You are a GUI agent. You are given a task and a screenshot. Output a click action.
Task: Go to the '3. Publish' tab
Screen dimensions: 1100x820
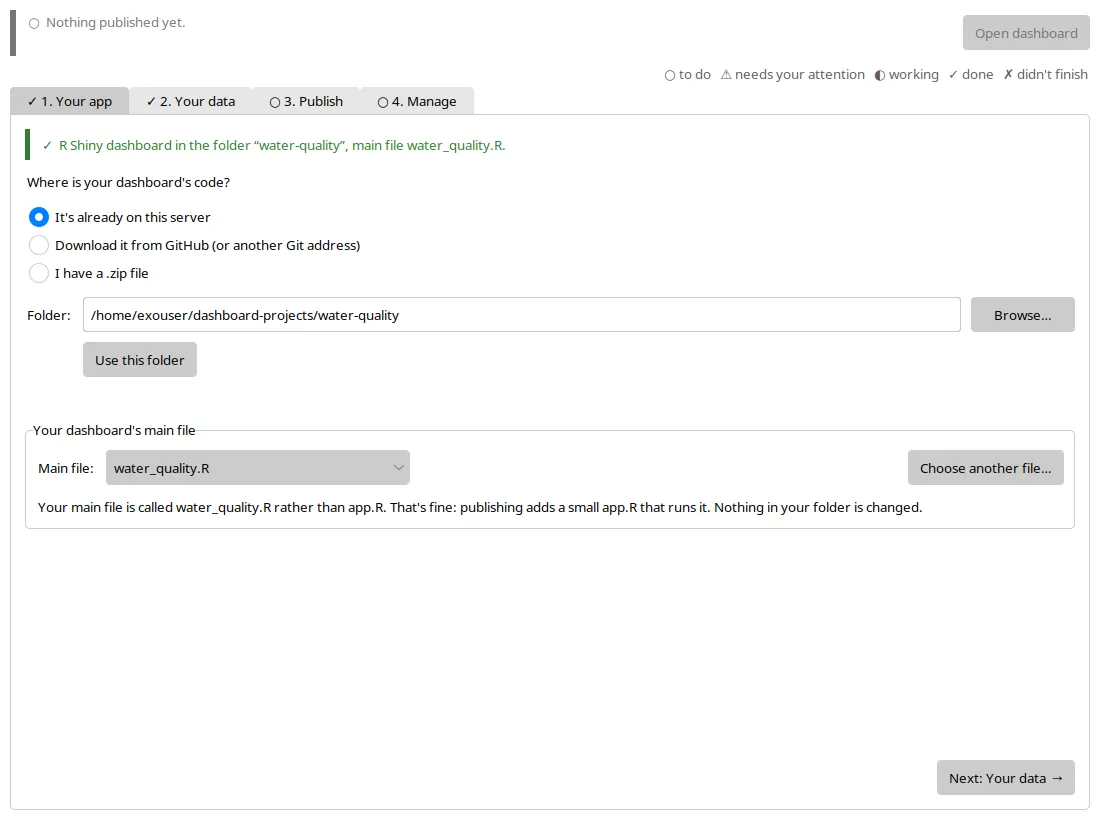coord(306,101)
